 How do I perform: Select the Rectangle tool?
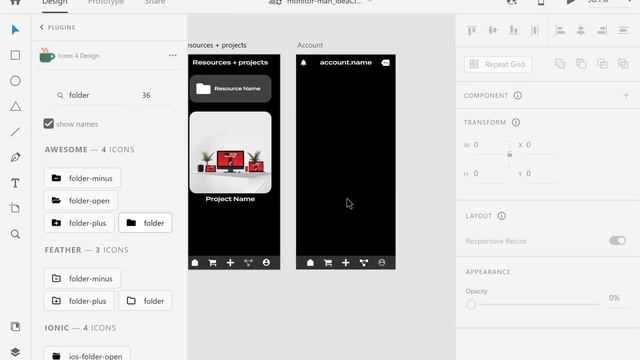coord(16,55)
